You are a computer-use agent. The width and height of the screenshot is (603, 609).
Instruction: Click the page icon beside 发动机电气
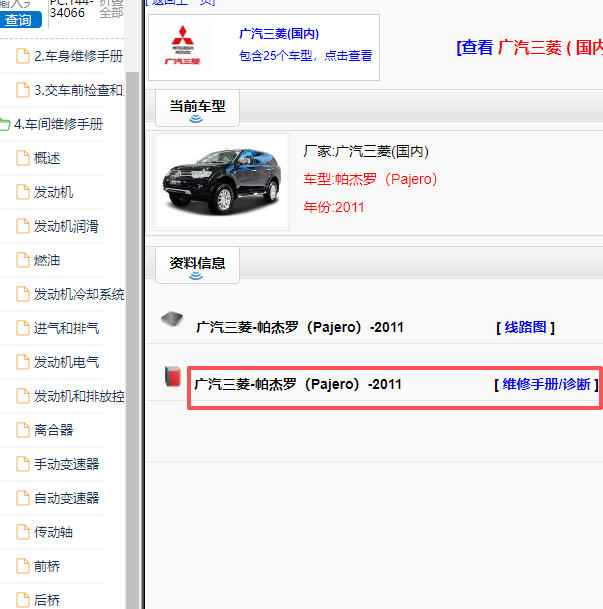[23, 362]
